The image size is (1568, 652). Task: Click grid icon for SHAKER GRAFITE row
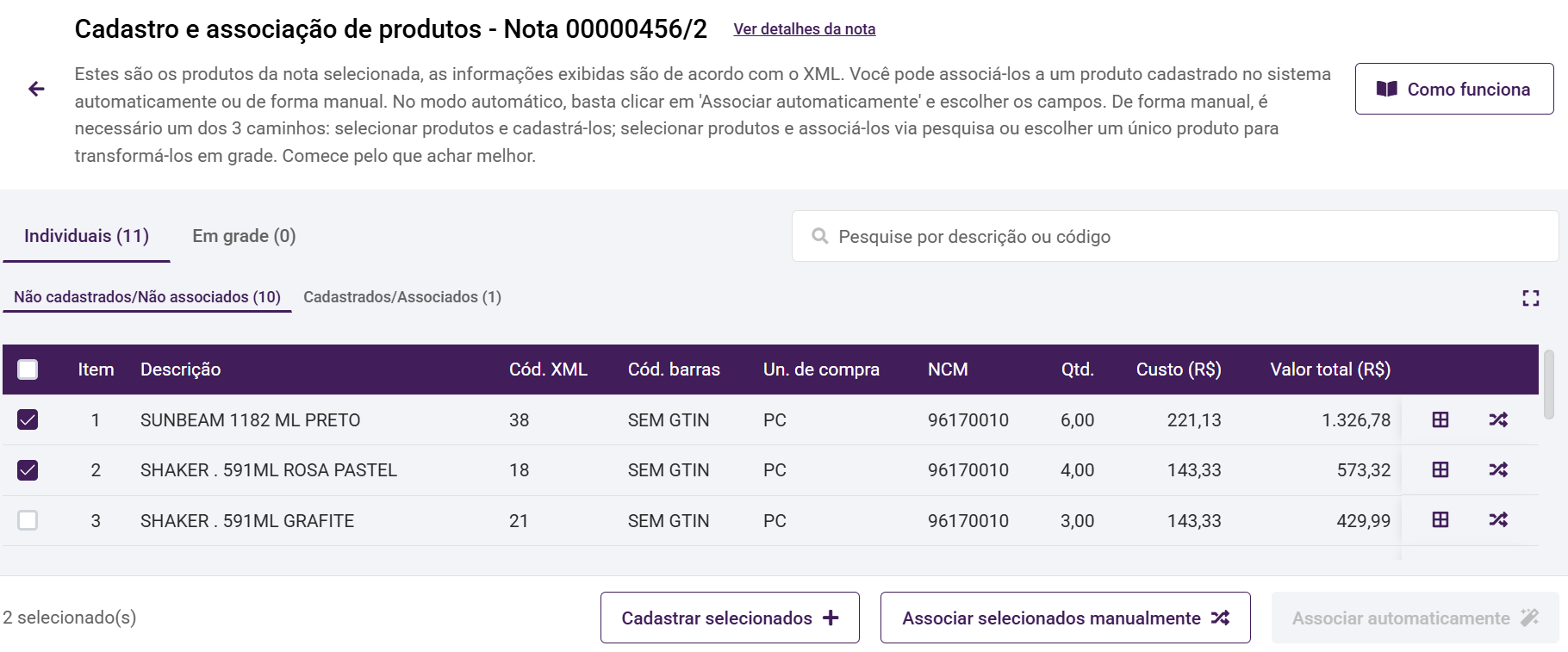click(x=1440, y=519)
